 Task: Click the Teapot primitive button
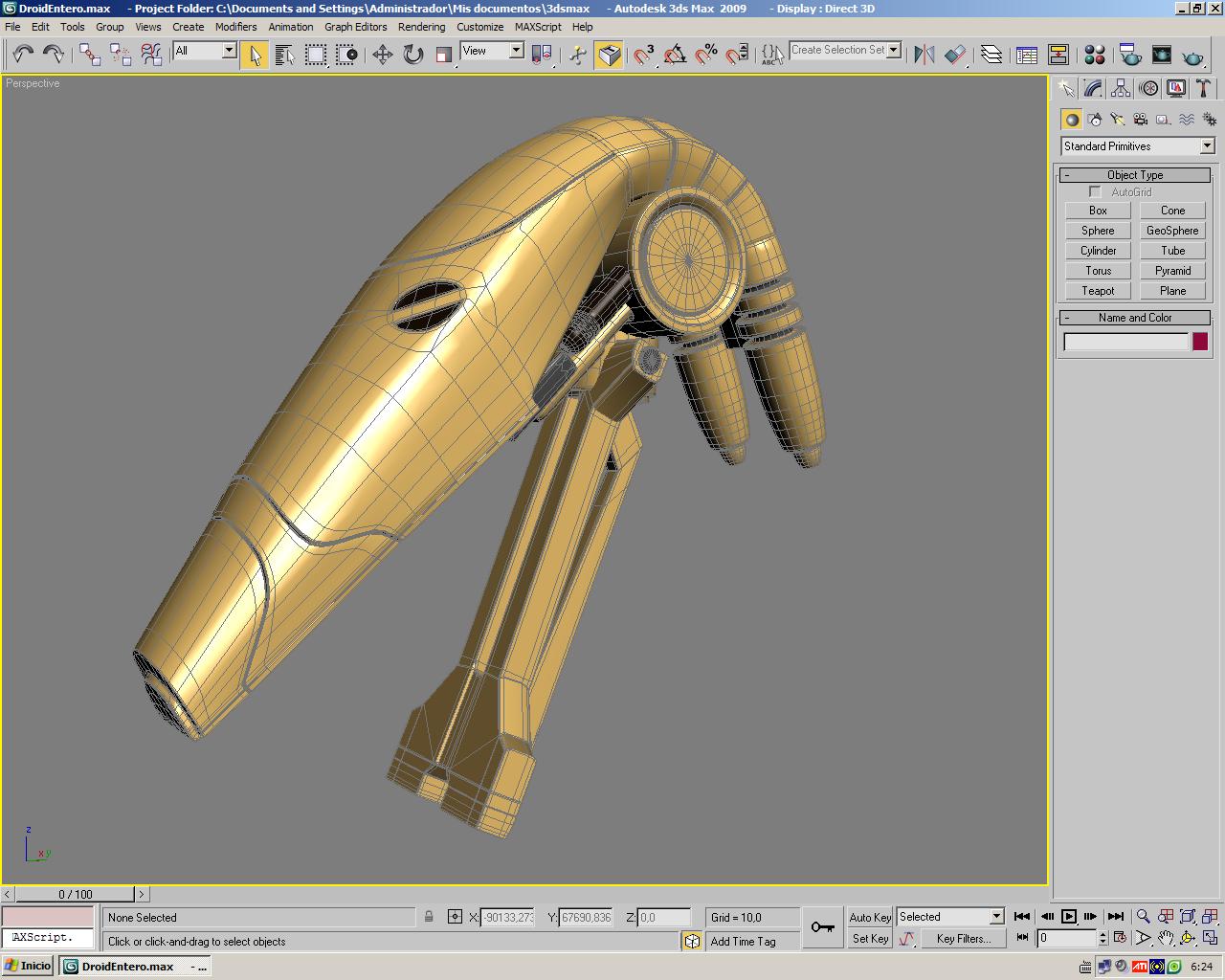[1098, 291]
